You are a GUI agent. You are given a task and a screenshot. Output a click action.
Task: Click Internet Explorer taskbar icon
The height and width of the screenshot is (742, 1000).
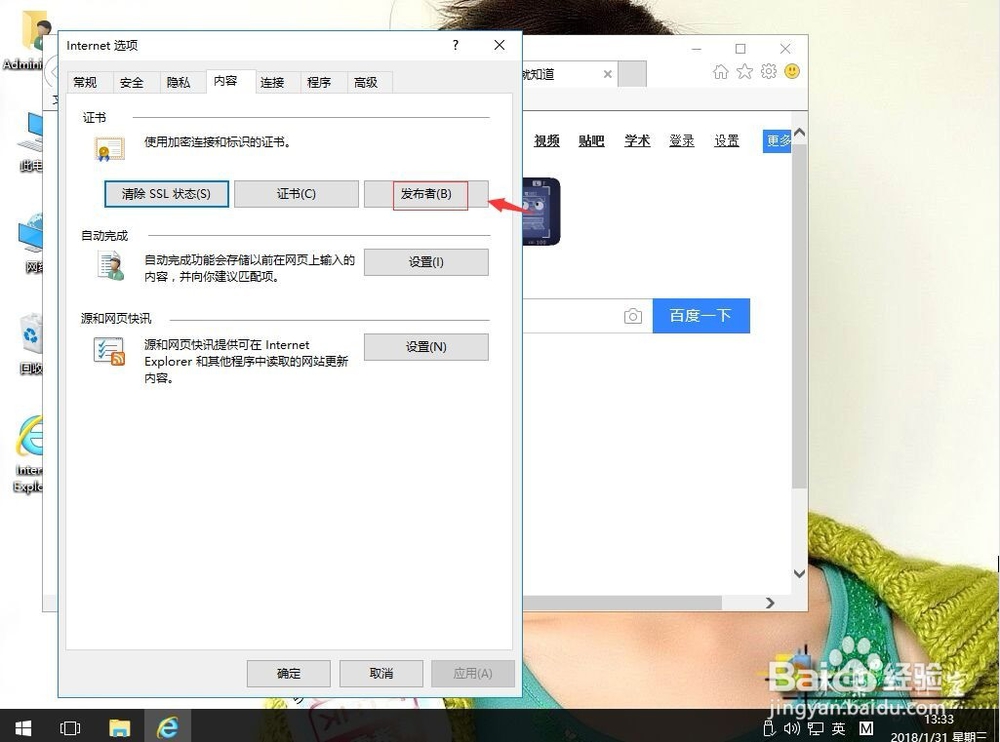(168, 728)
